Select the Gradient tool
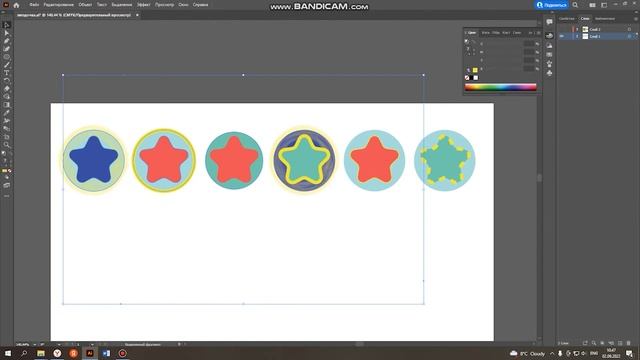 pos(7,104)
